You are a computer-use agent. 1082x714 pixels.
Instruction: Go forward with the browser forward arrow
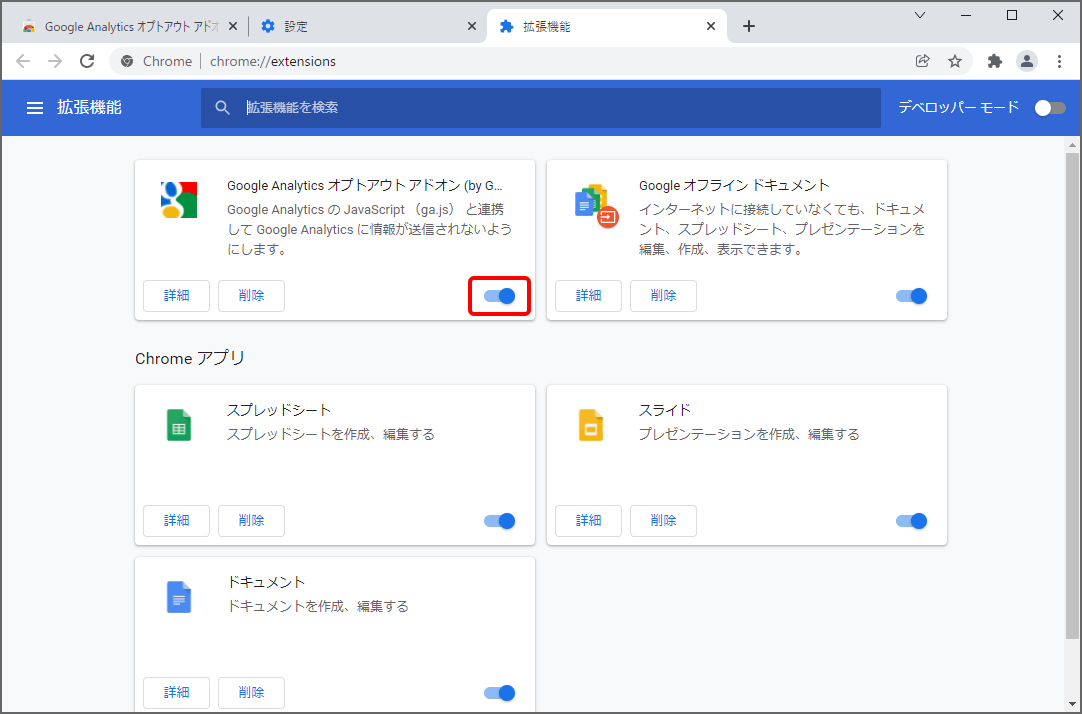click(x=55, y=61)
